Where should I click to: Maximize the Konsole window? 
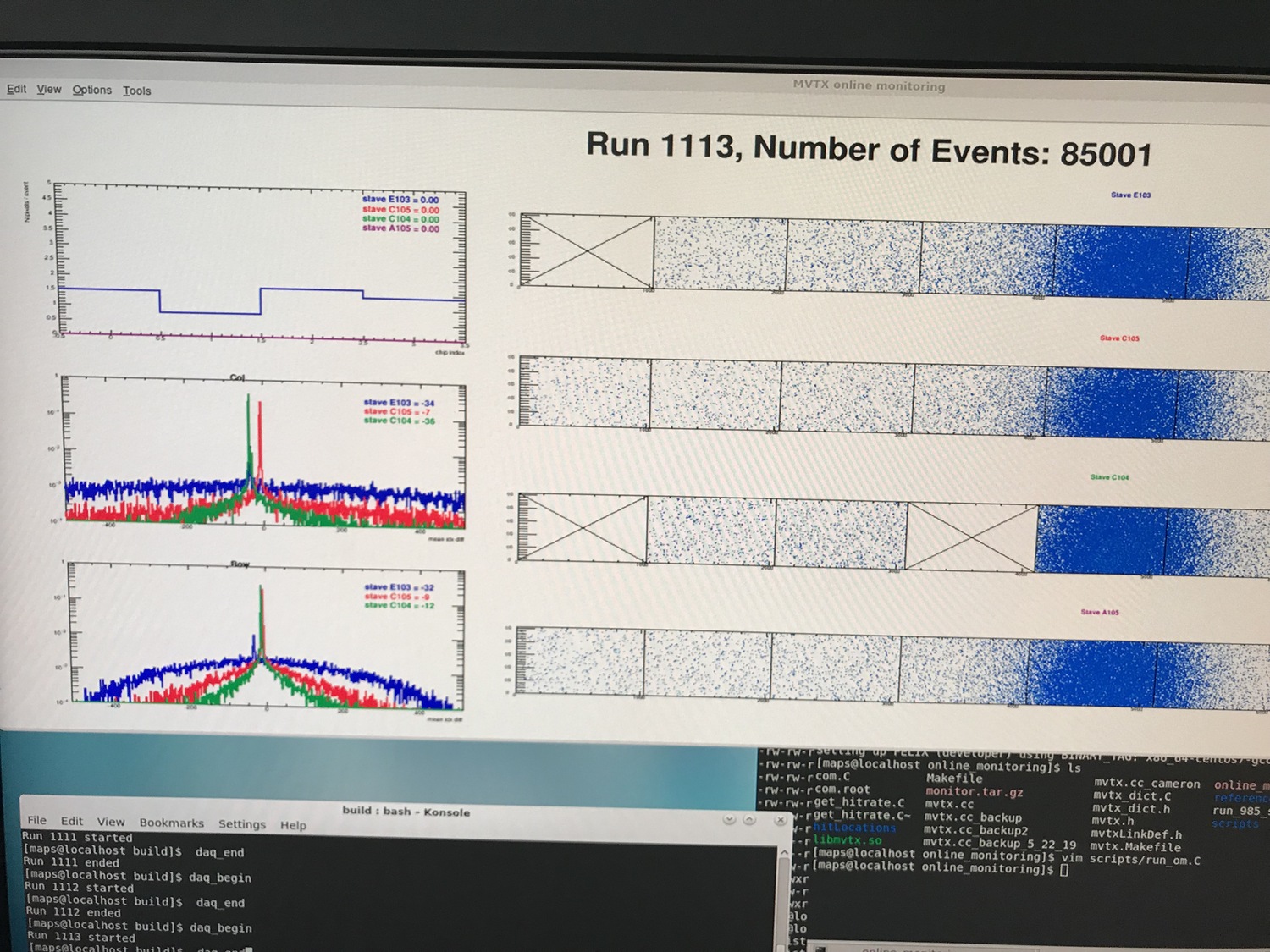coord(748,819)
